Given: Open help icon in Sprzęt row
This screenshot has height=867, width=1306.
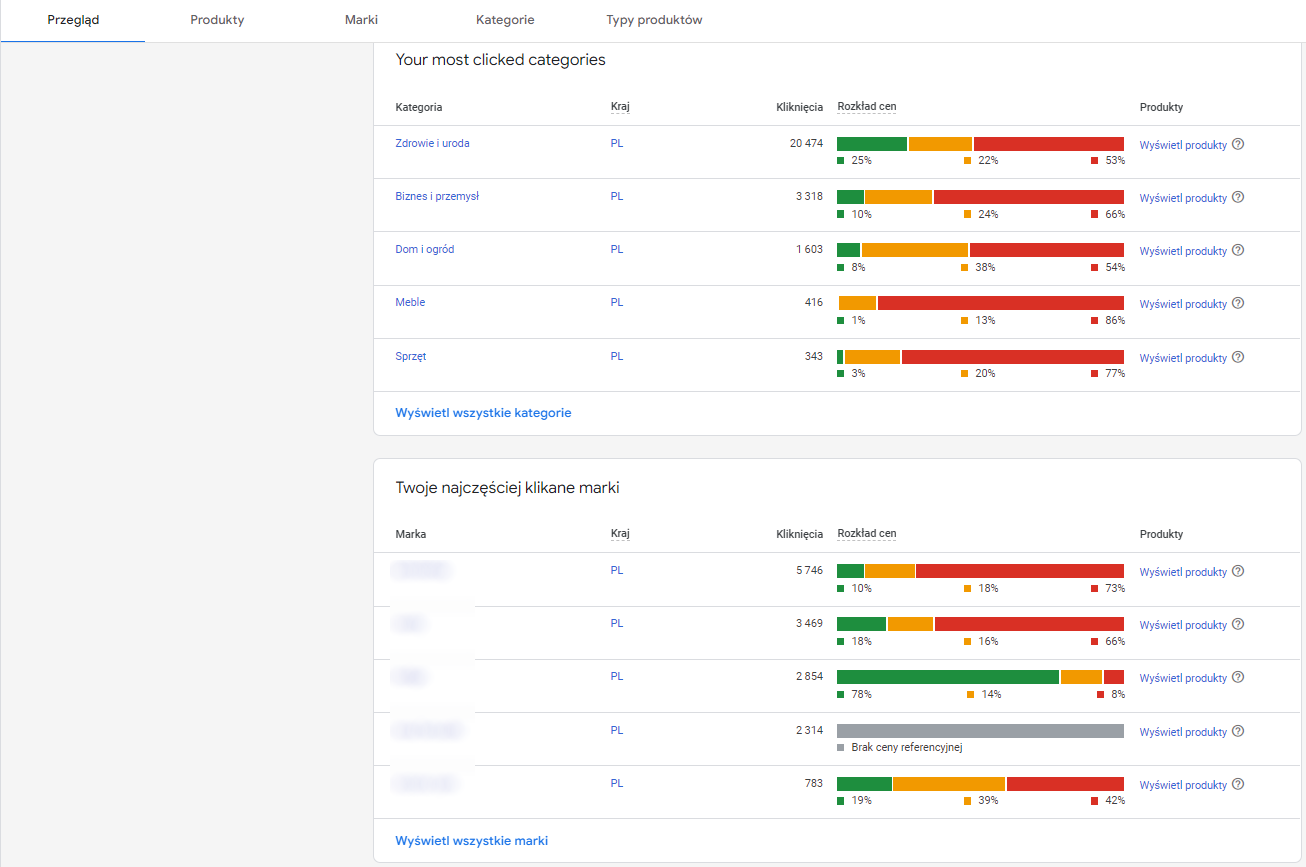Looking at the screenshot, I should coord(1238,357).
